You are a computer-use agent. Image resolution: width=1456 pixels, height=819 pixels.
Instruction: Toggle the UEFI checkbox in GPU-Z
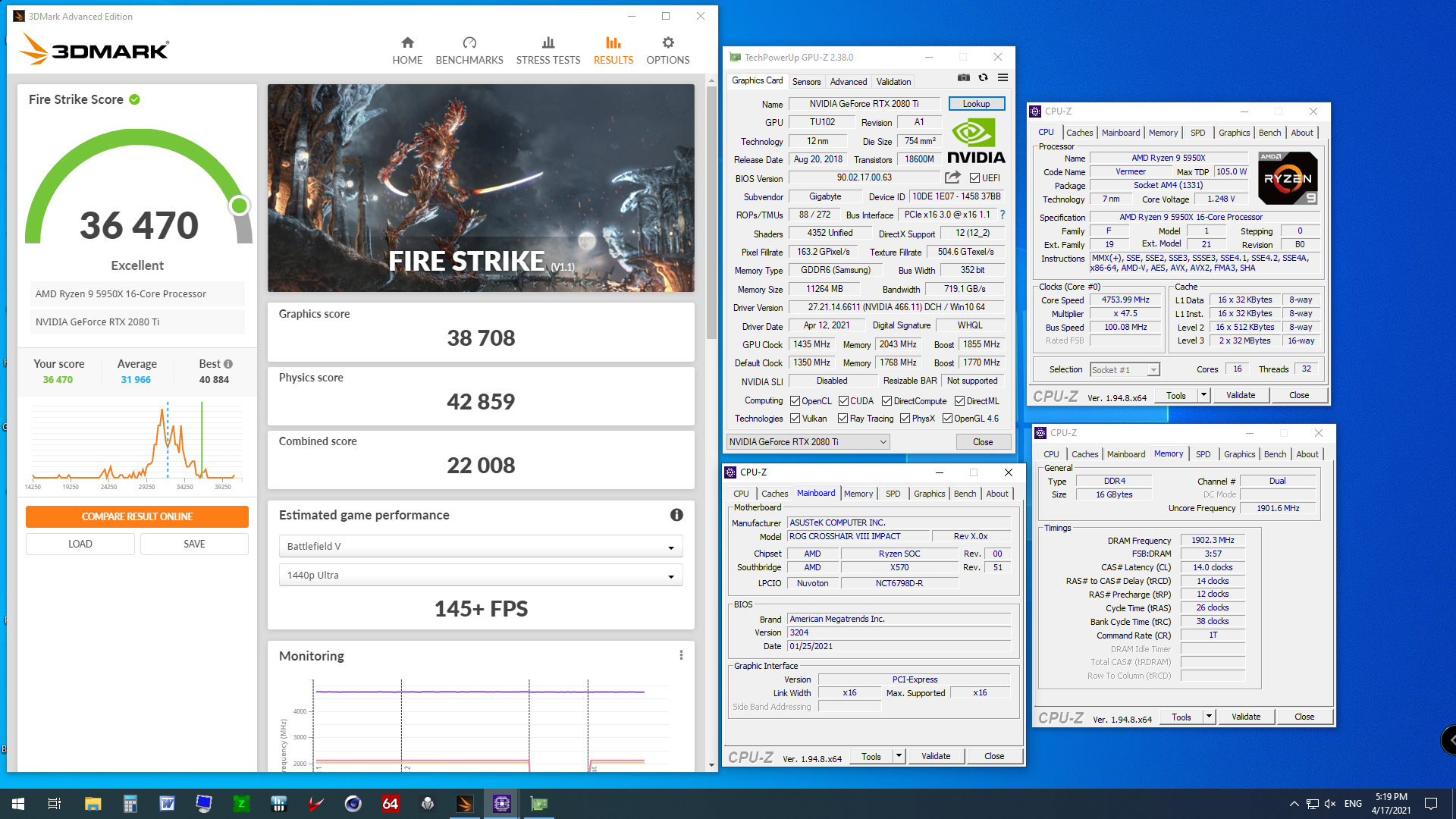[x=974, y=178]
